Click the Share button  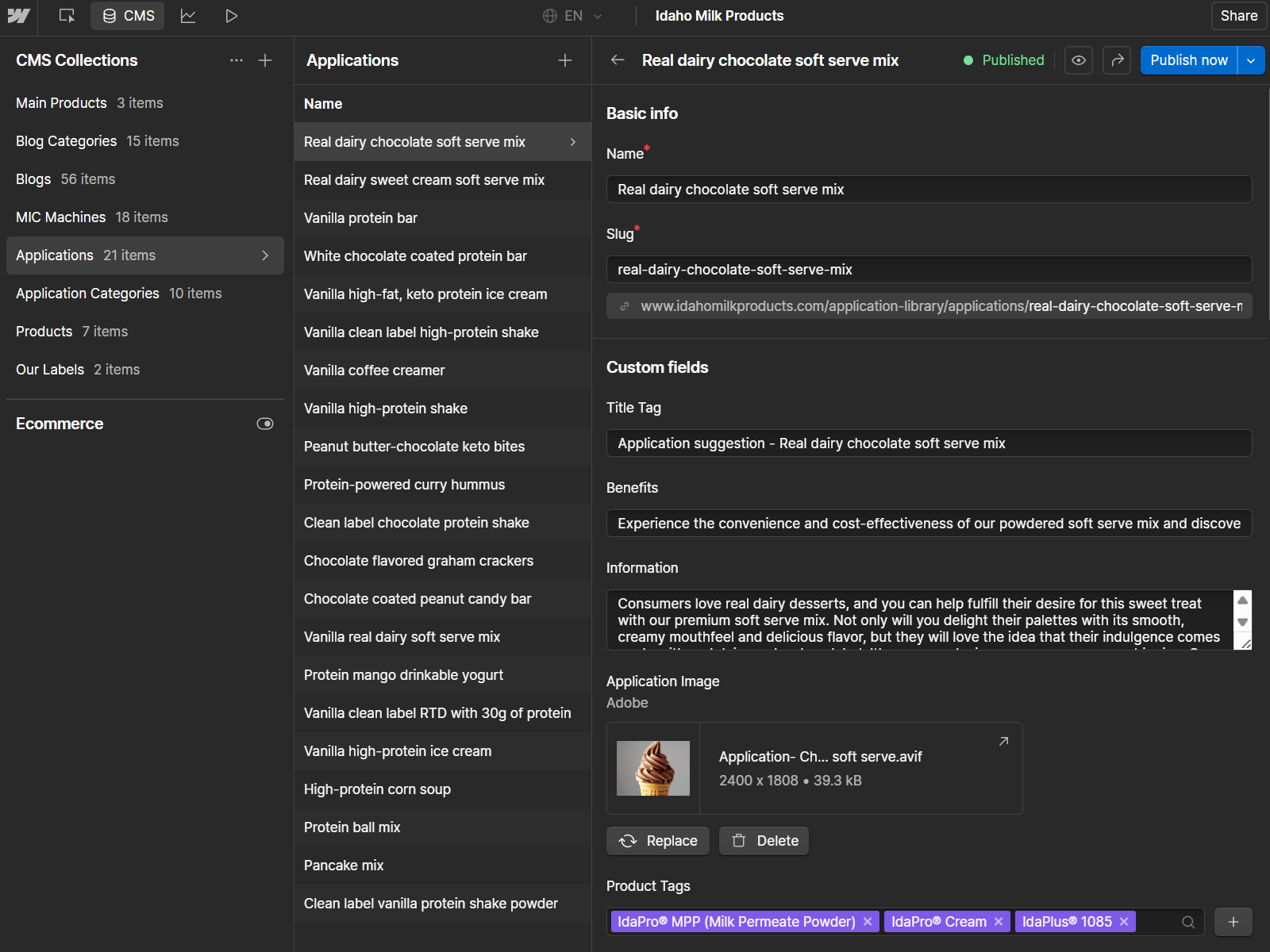[1238, 16]
